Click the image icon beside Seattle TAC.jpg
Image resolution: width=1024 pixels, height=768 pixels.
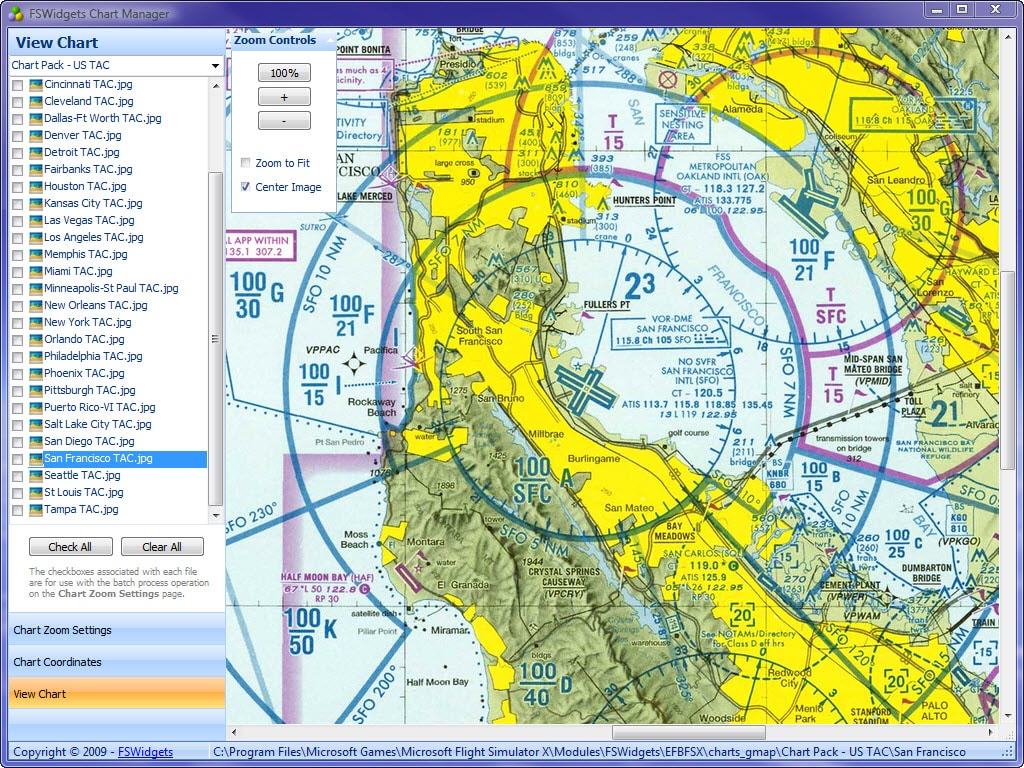coord(36,475)
